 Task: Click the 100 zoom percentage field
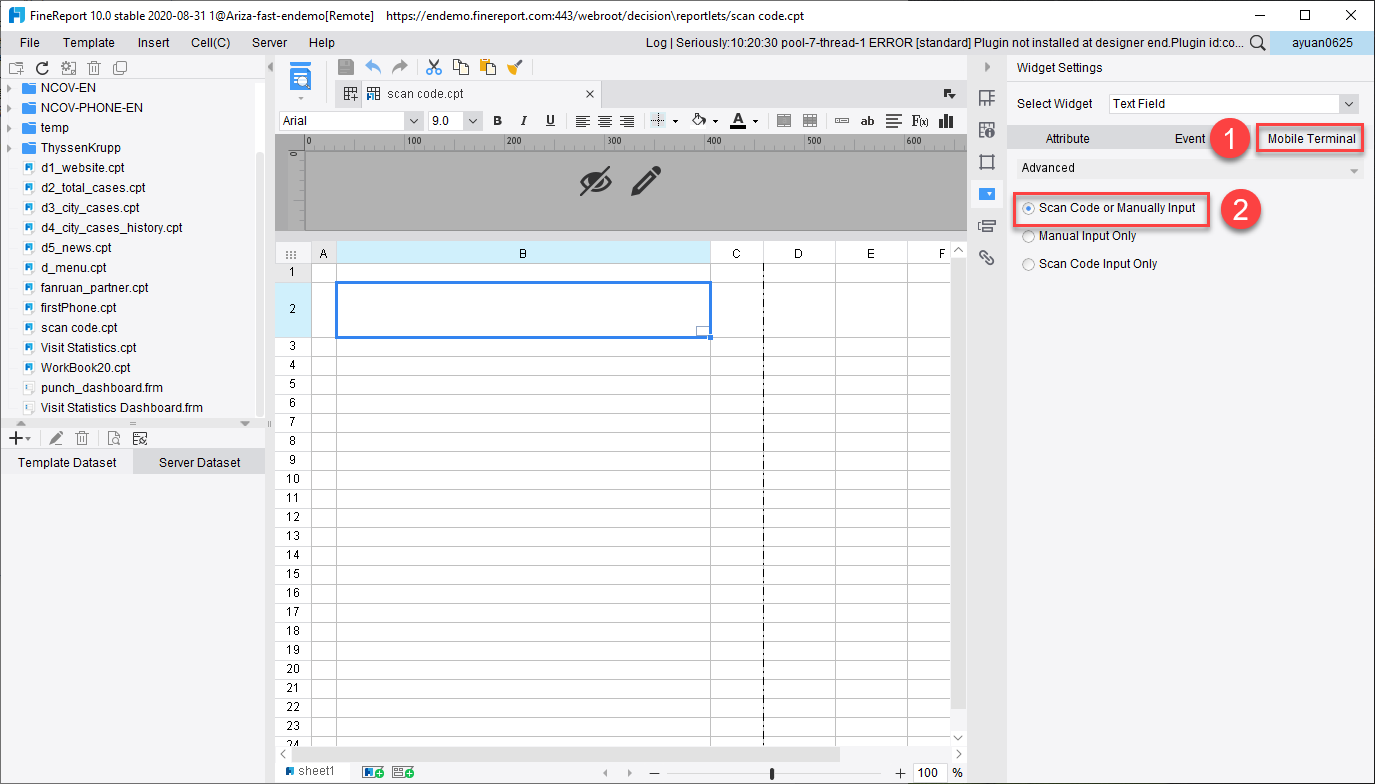[929, 773]
